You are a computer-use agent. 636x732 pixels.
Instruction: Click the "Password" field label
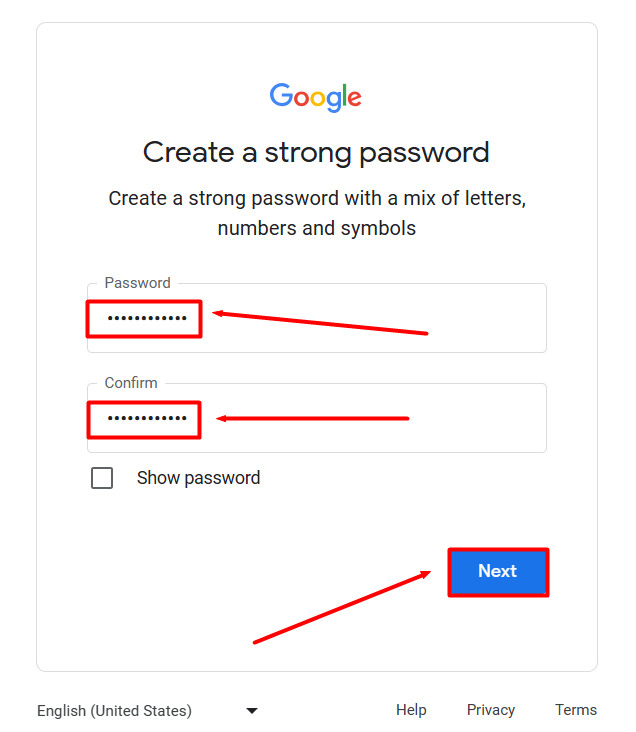(138, 283)
